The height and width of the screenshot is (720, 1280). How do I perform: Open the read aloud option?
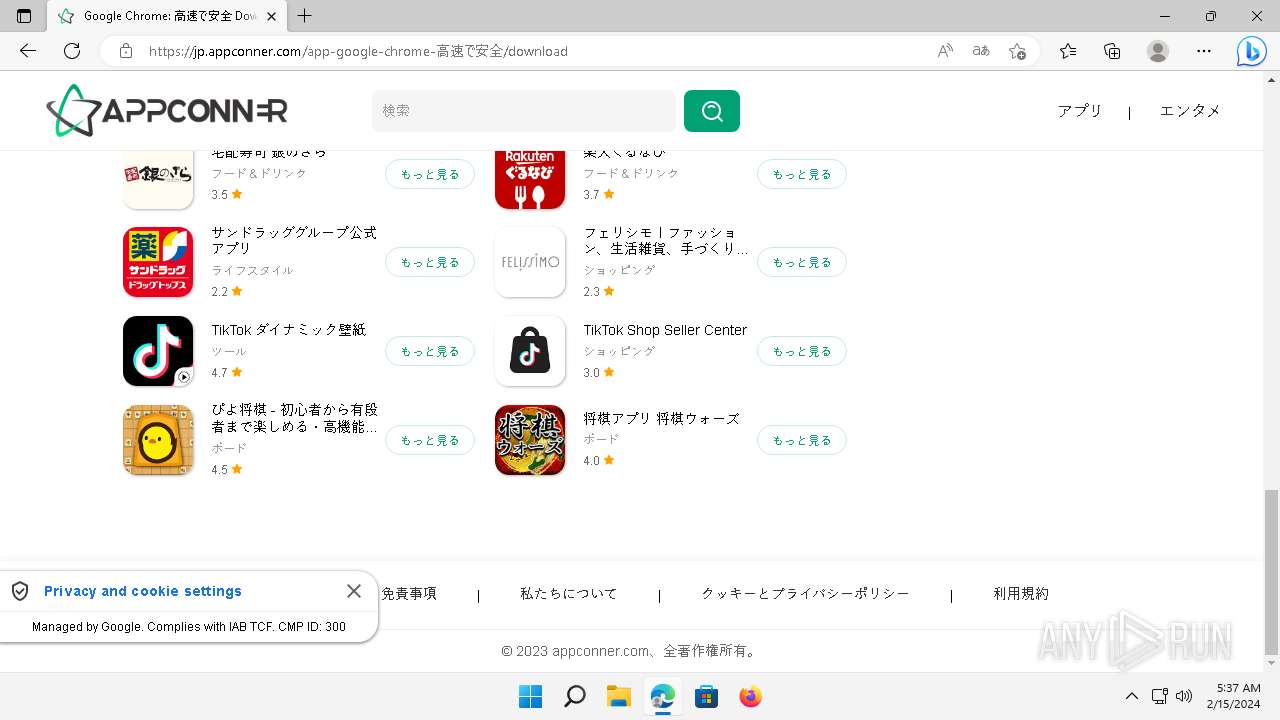click(945, 51)
